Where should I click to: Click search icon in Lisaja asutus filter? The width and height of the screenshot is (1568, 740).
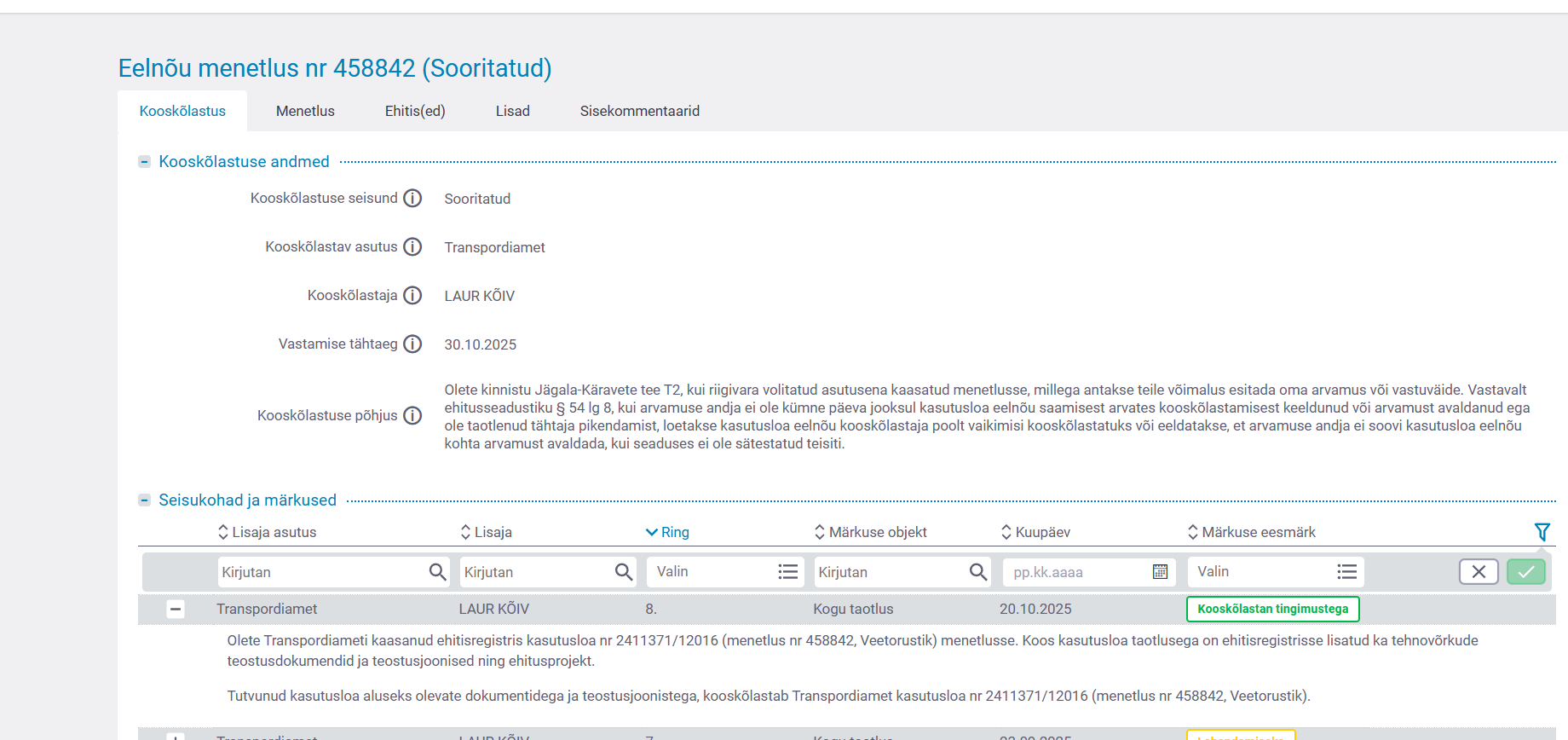click(x=437, y=572)
